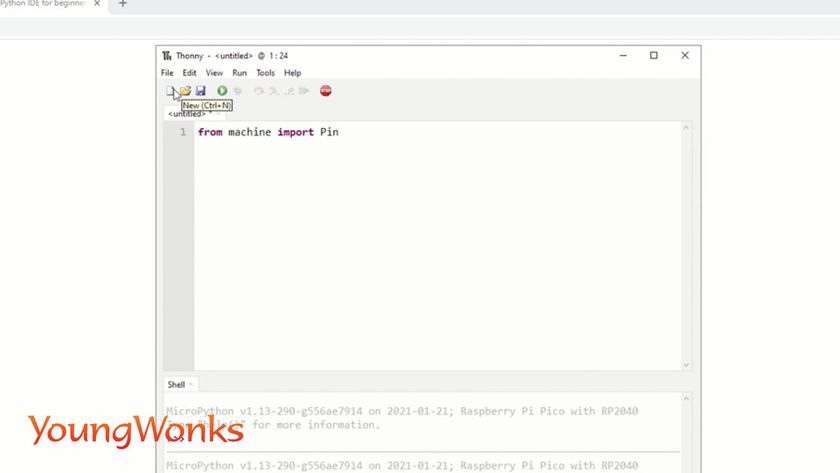Run current script with green play icon

222,91
